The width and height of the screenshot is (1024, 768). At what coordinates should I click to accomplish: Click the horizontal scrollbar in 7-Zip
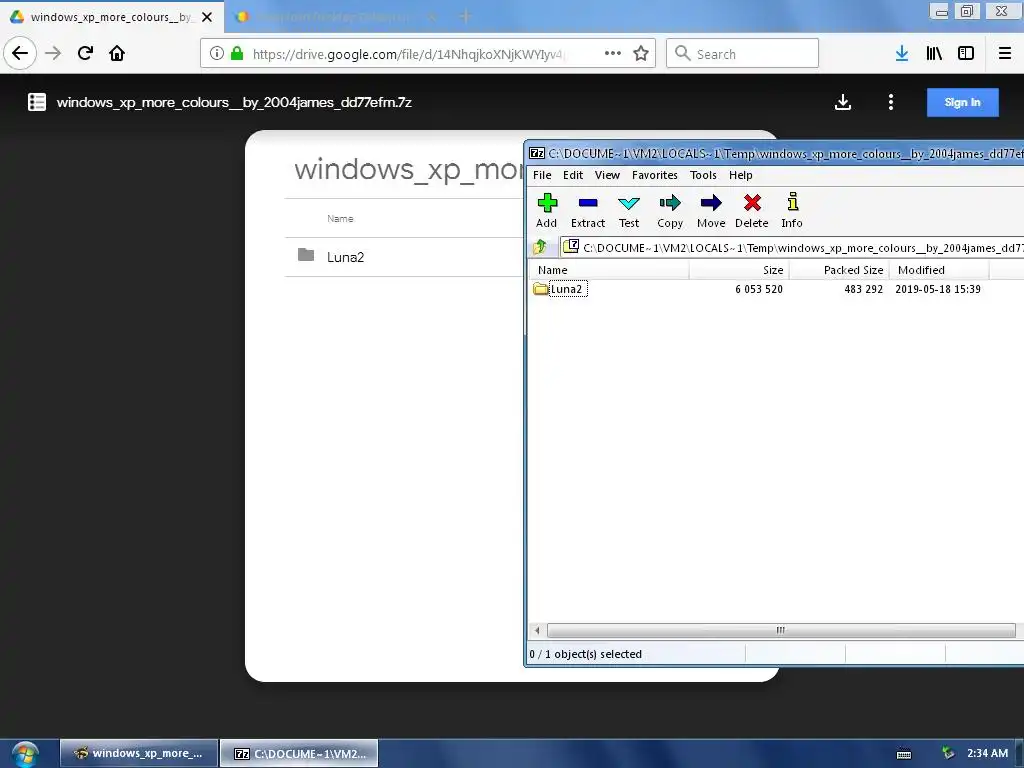pos(780,630)
